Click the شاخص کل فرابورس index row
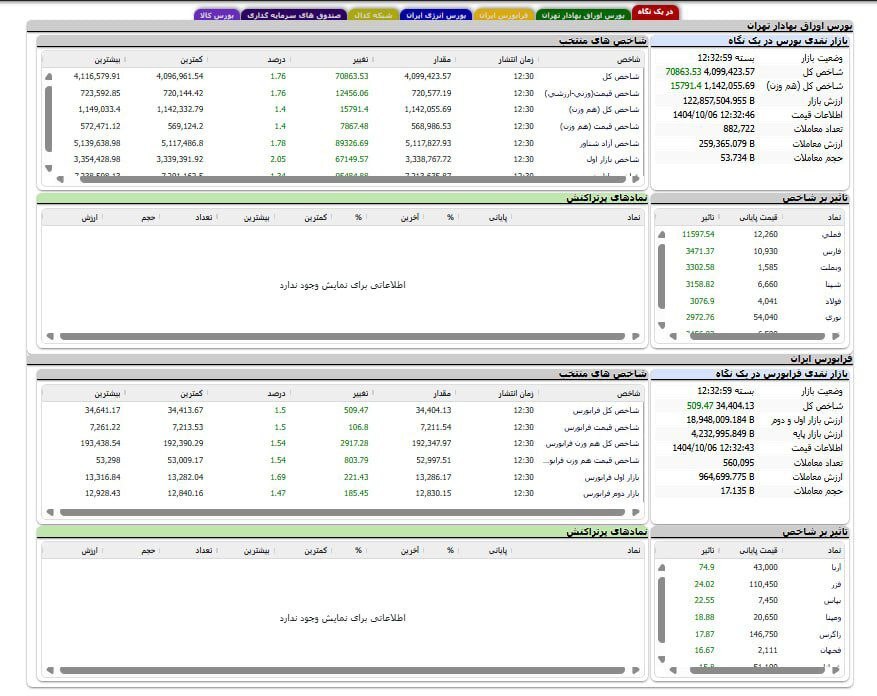Image resolution: width=877 pixels, height=696 pixels. point(606,410)
